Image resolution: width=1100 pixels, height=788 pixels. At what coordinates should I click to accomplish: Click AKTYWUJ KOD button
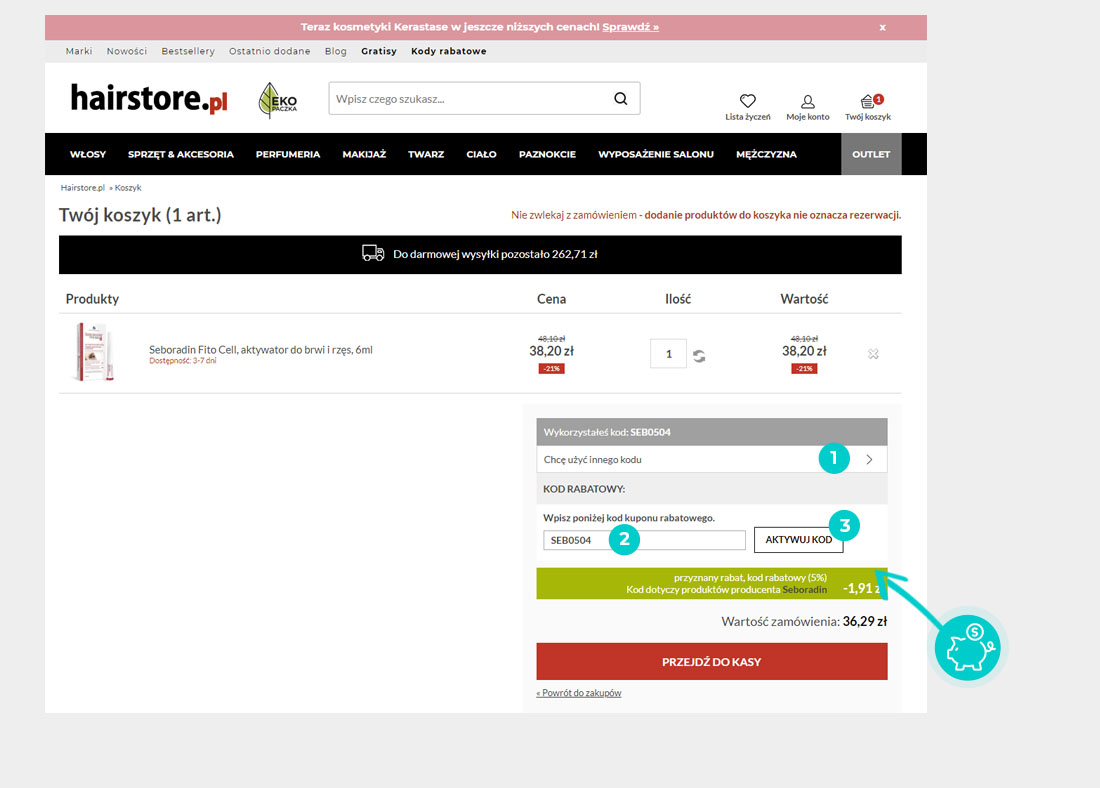coord(798,540)
